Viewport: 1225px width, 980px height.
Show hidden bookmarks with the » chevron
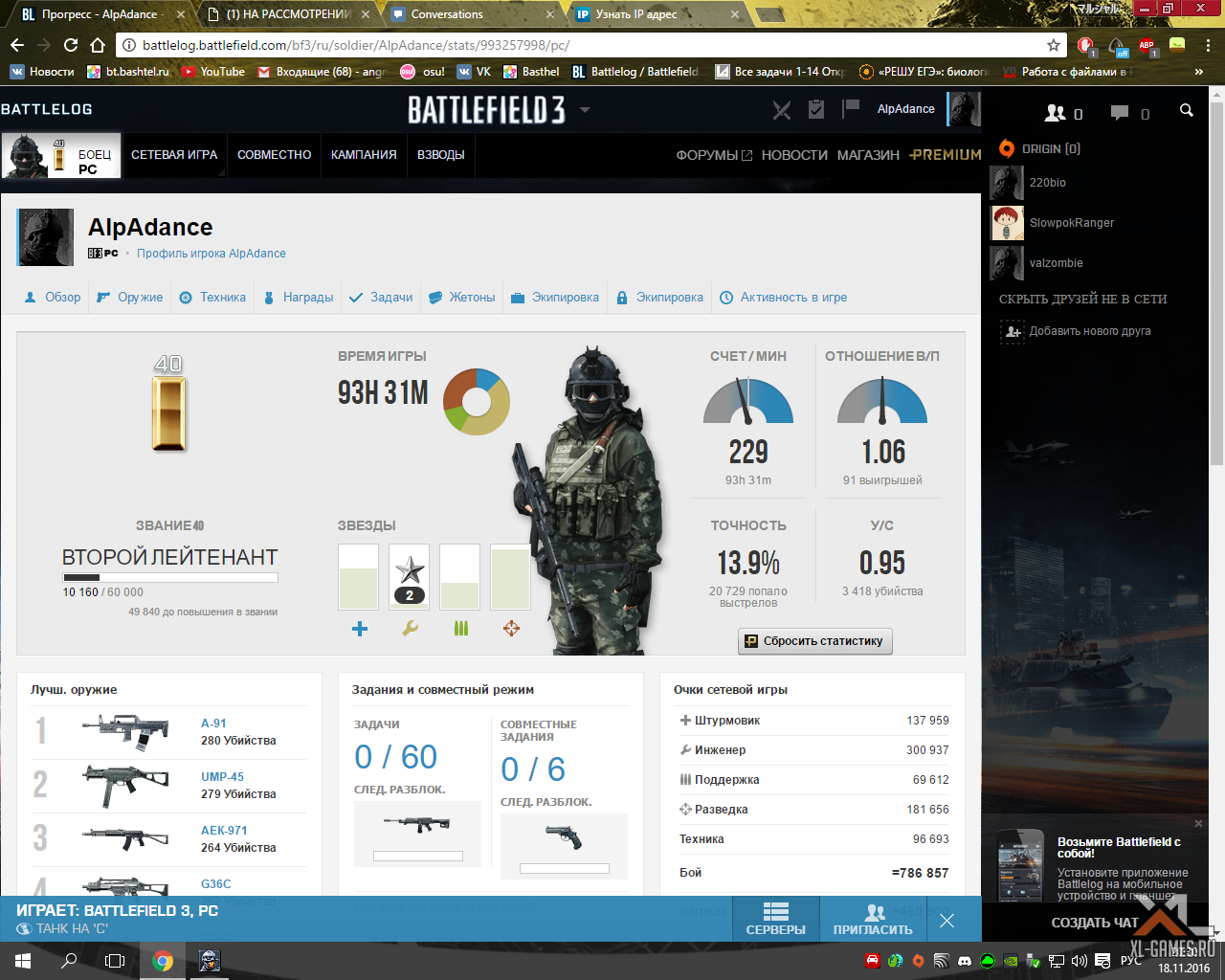coord(1199,72)
